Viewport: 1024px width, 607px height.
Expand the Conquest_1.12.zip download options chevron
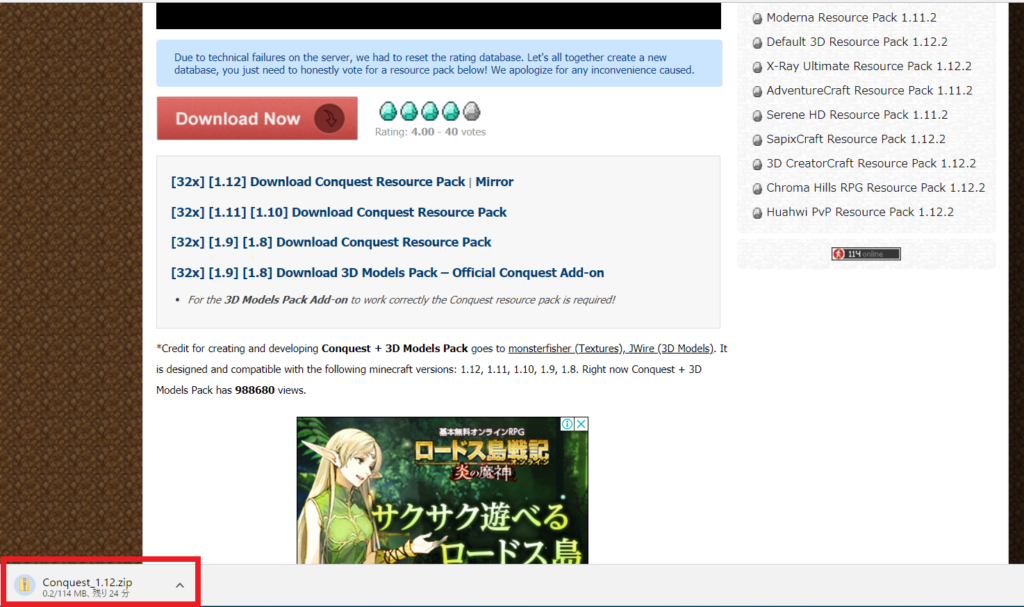180,585
